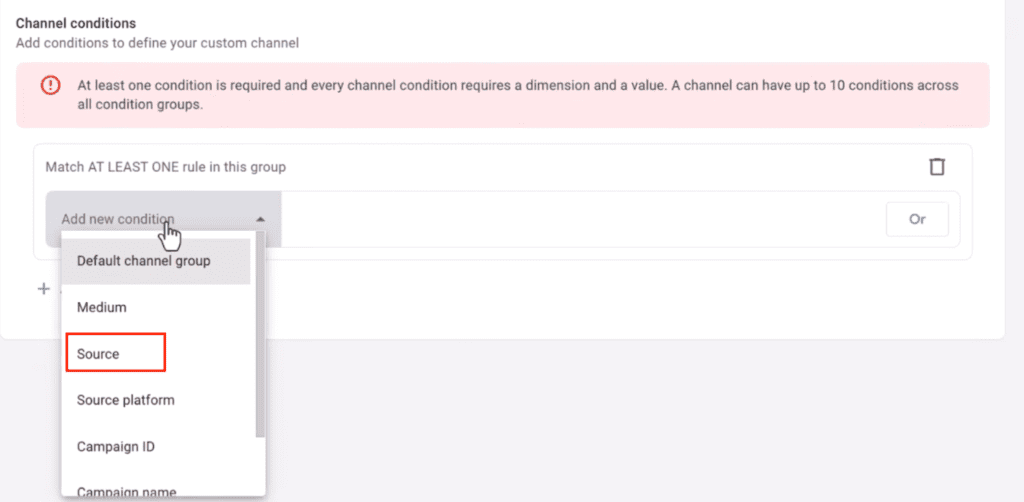Image resolution: width=1024 pixels, height=502 pixels.
Task: Open the Add new condition label
Action: [x=118, y=219]
